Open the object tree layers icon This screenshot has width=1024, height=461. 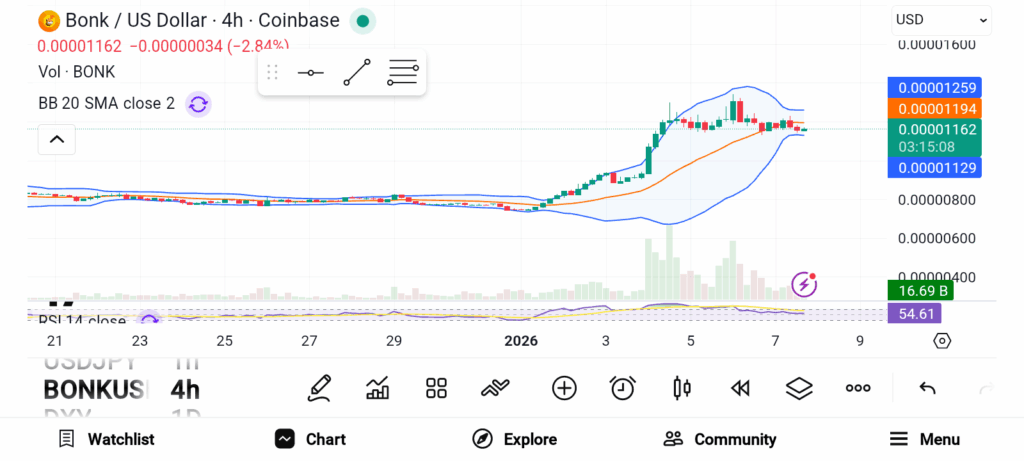click(x=798, y=388)
